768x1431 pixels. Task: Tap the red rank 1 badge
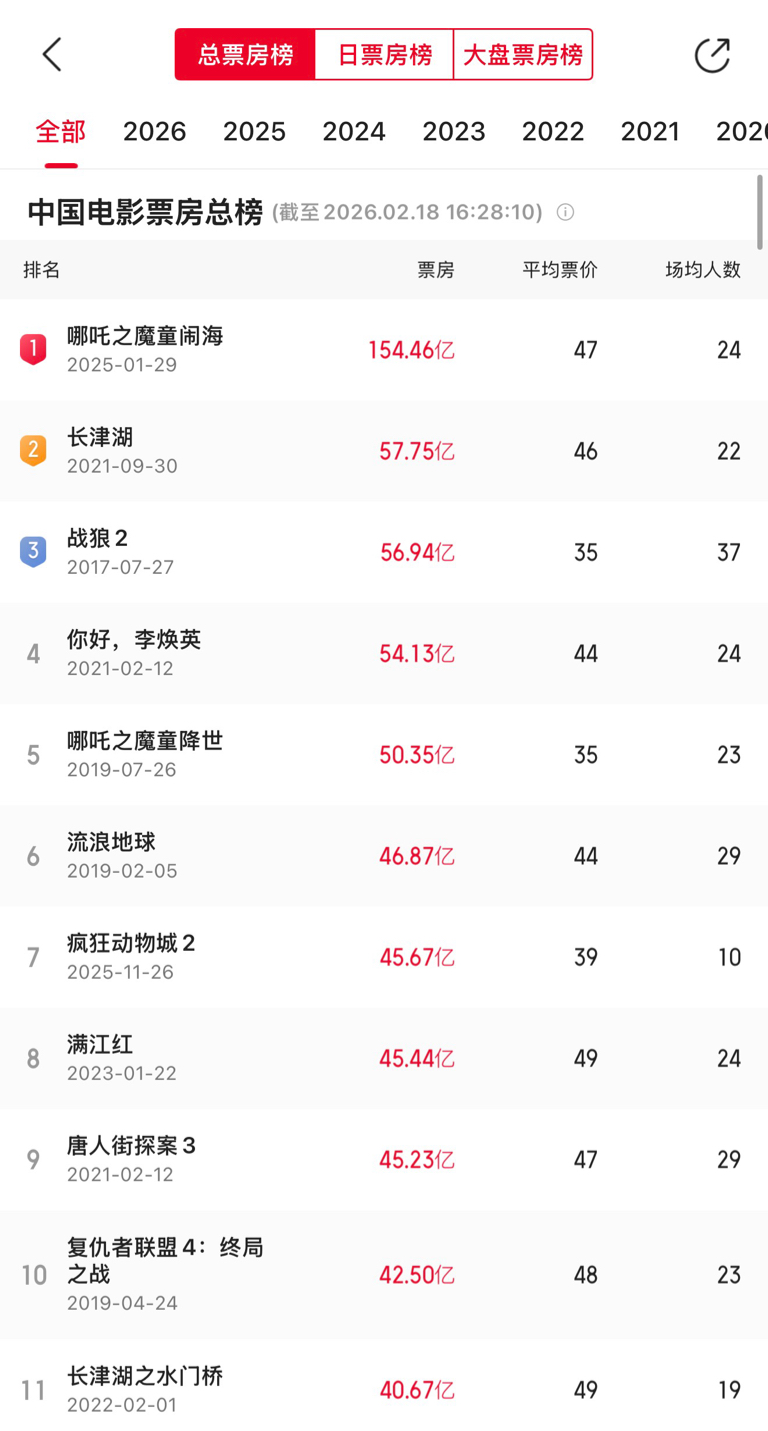pyautogui.click(x=33, y=349)
